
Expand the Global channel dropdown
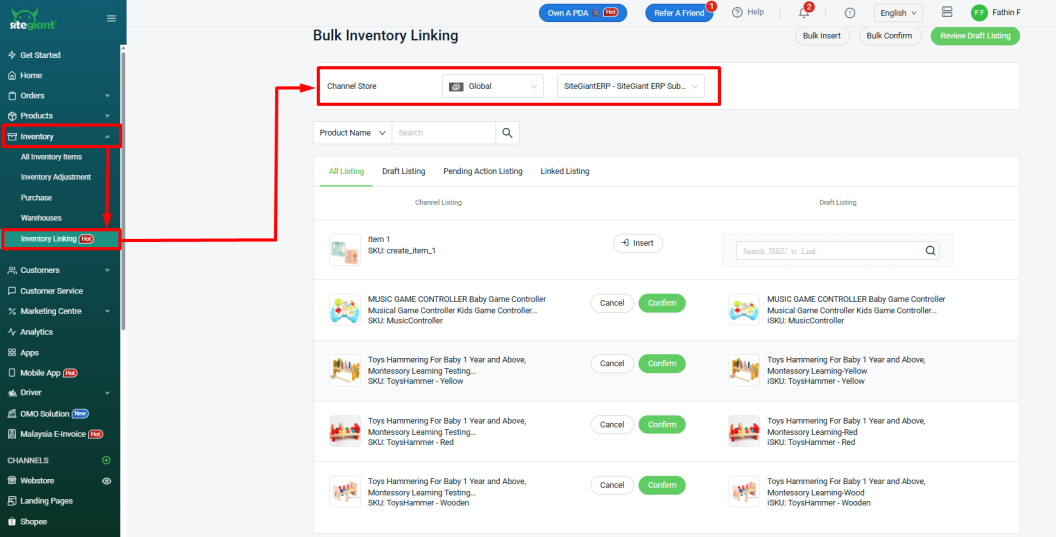[492, 86]
